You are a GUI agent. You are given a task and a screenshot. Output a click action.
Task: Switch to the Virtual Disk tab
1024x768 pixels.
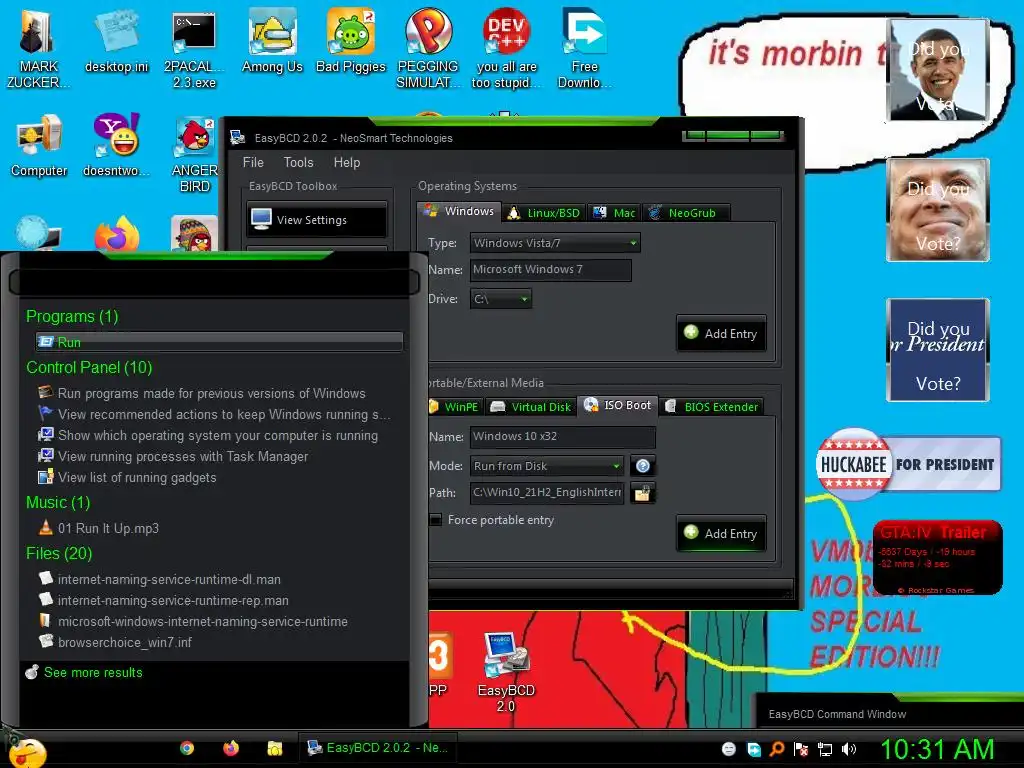pos(531,407)
